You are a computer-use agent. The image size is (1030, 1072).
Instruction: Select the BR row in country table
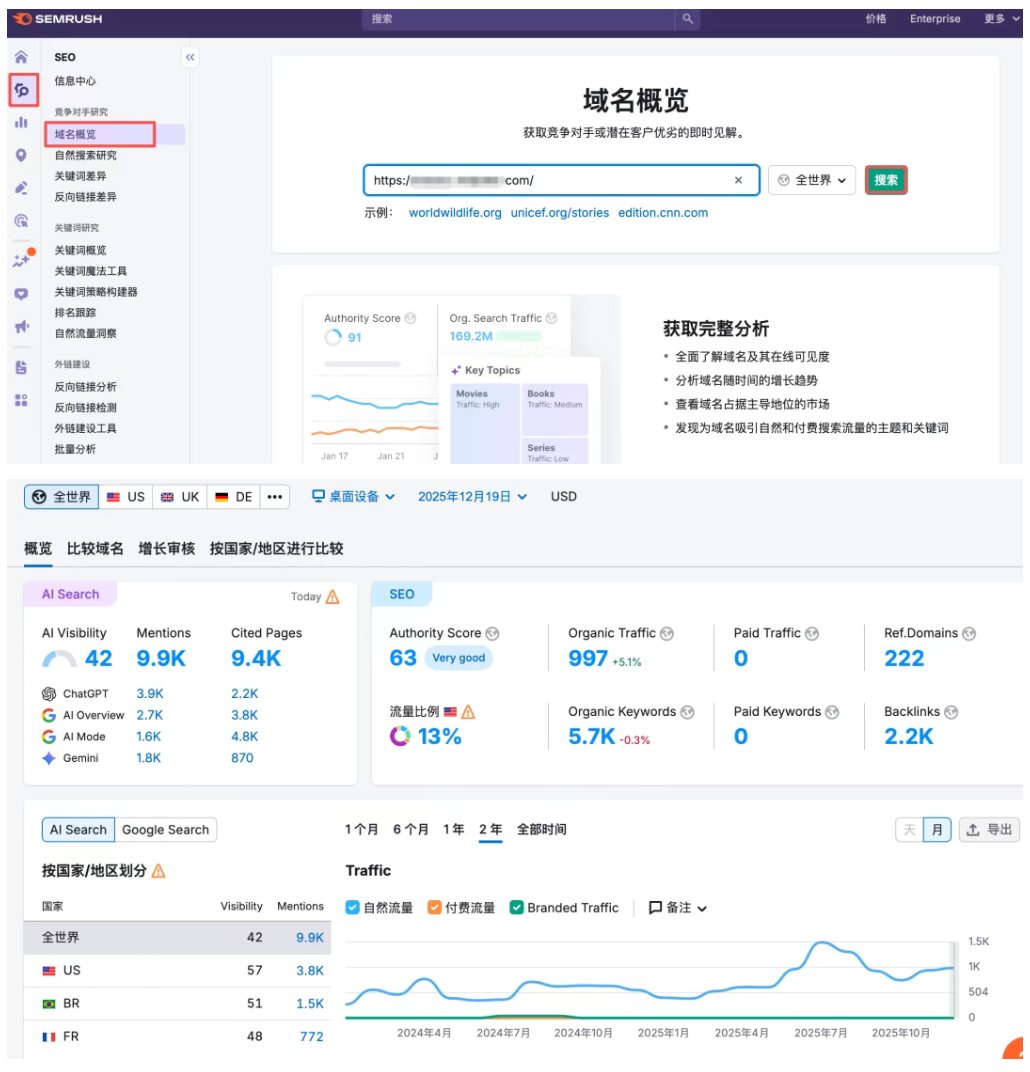tap(177, 1004)
